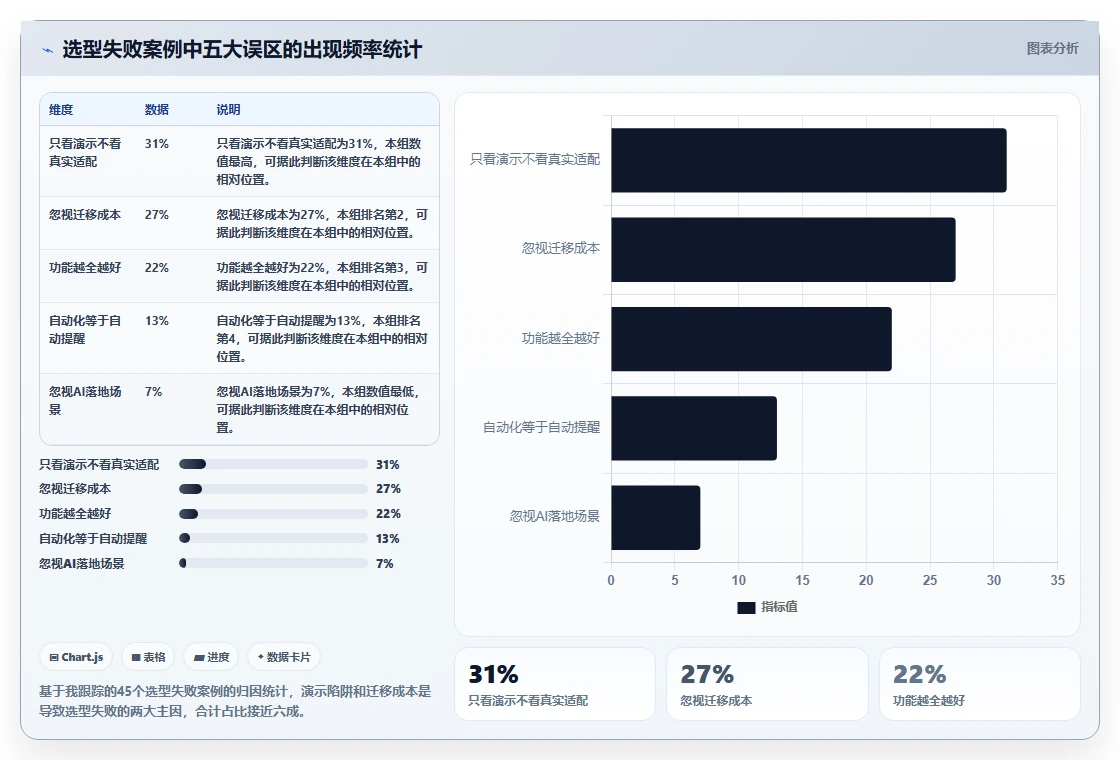Click the 20 tick on the x-axis
The height and width of the screenshot is (760, 1120).
click(x=866, y=580)
